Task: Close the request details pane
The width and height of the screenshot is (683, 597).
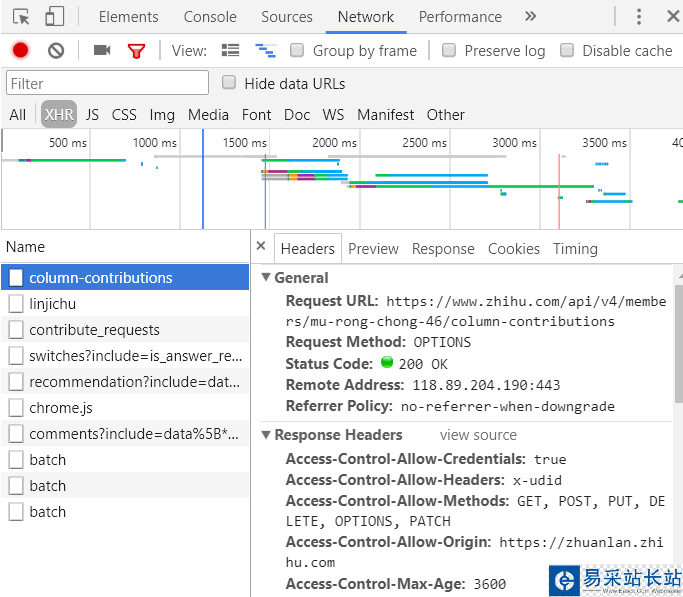Action: [x=261, y=246]
